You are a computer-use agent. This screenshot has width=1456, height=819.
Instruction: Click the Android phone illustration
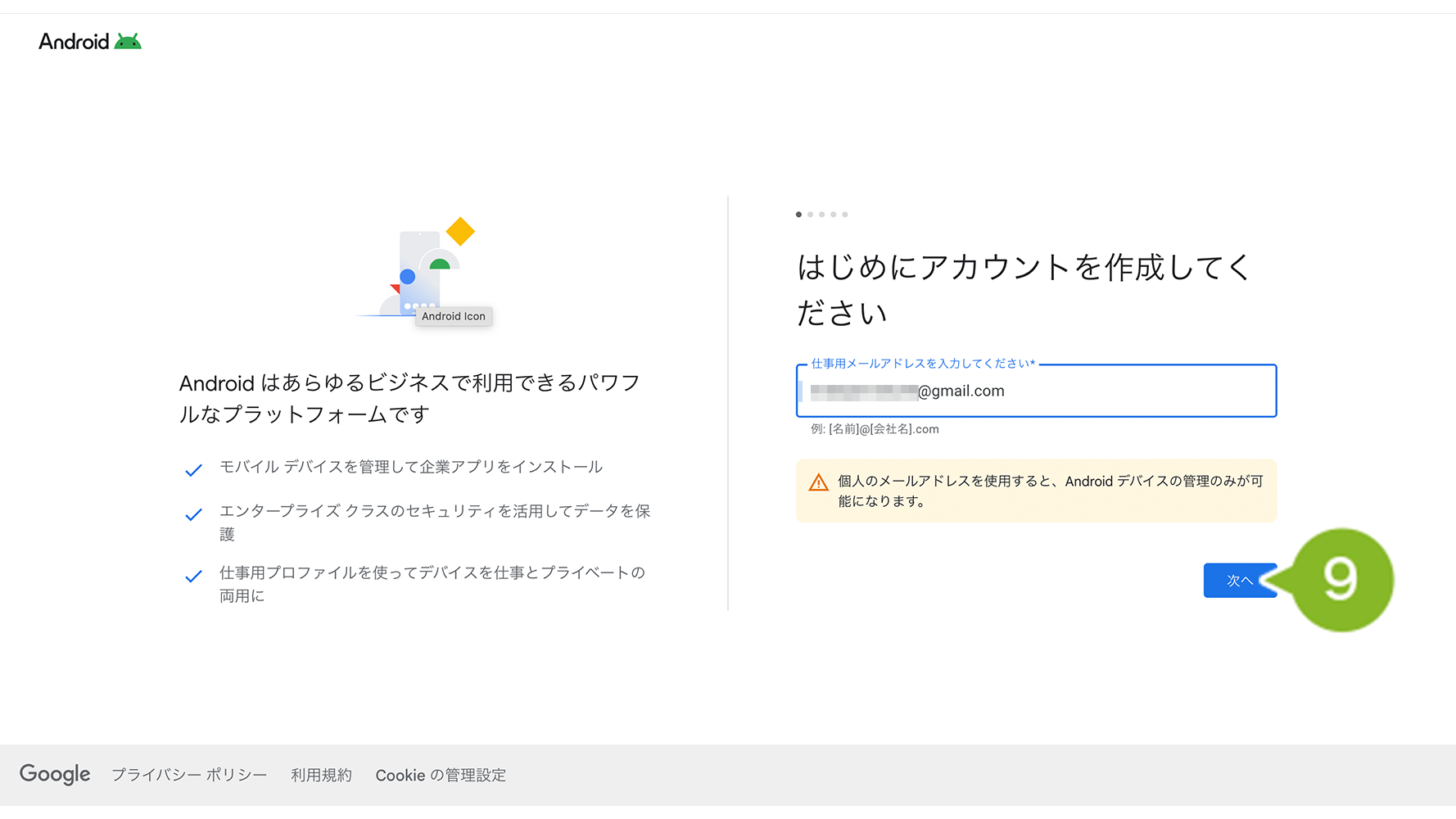tap(419, 273)
